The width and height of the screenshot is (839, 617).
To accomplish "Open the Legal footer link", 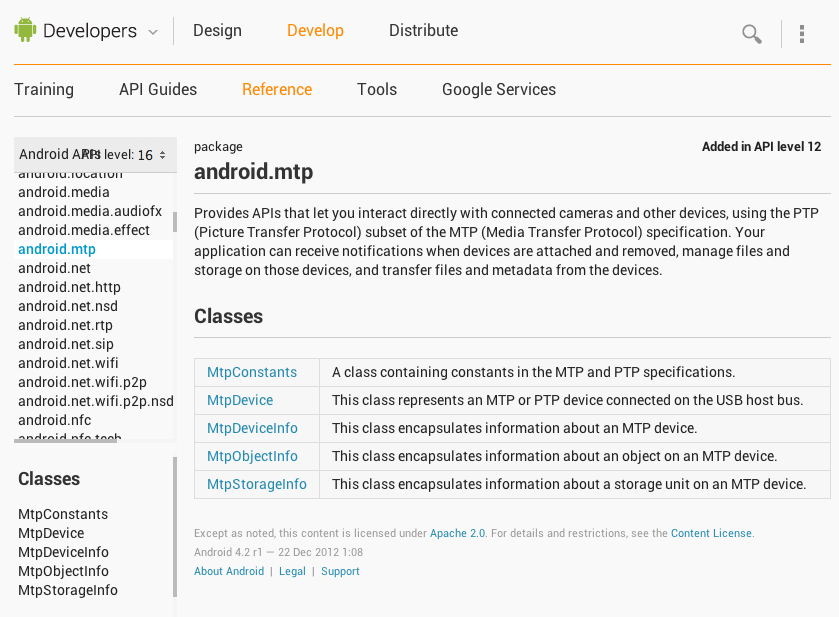I will click(292, 571).
